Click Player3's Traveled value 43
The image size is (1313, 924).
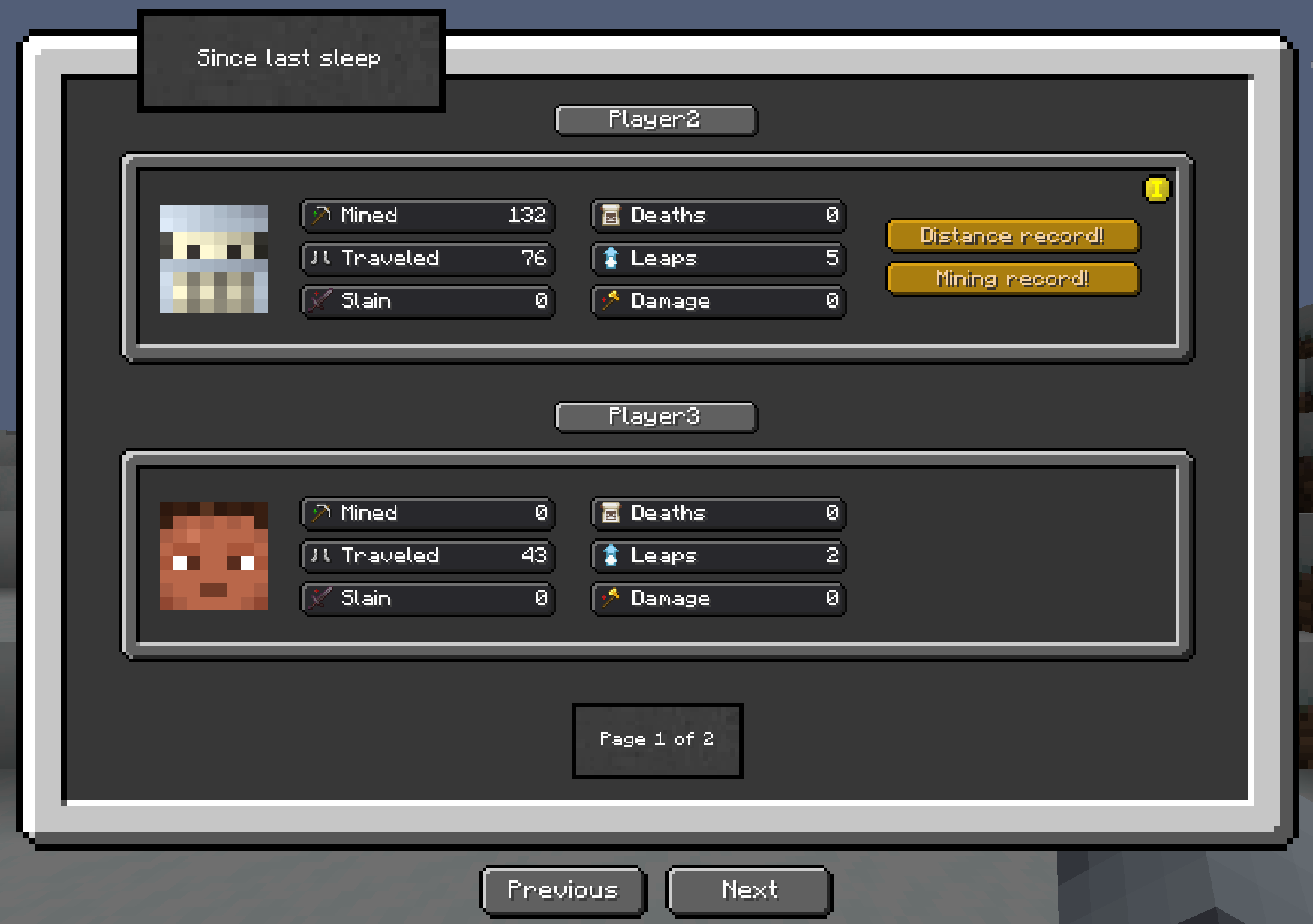point(534,556)
